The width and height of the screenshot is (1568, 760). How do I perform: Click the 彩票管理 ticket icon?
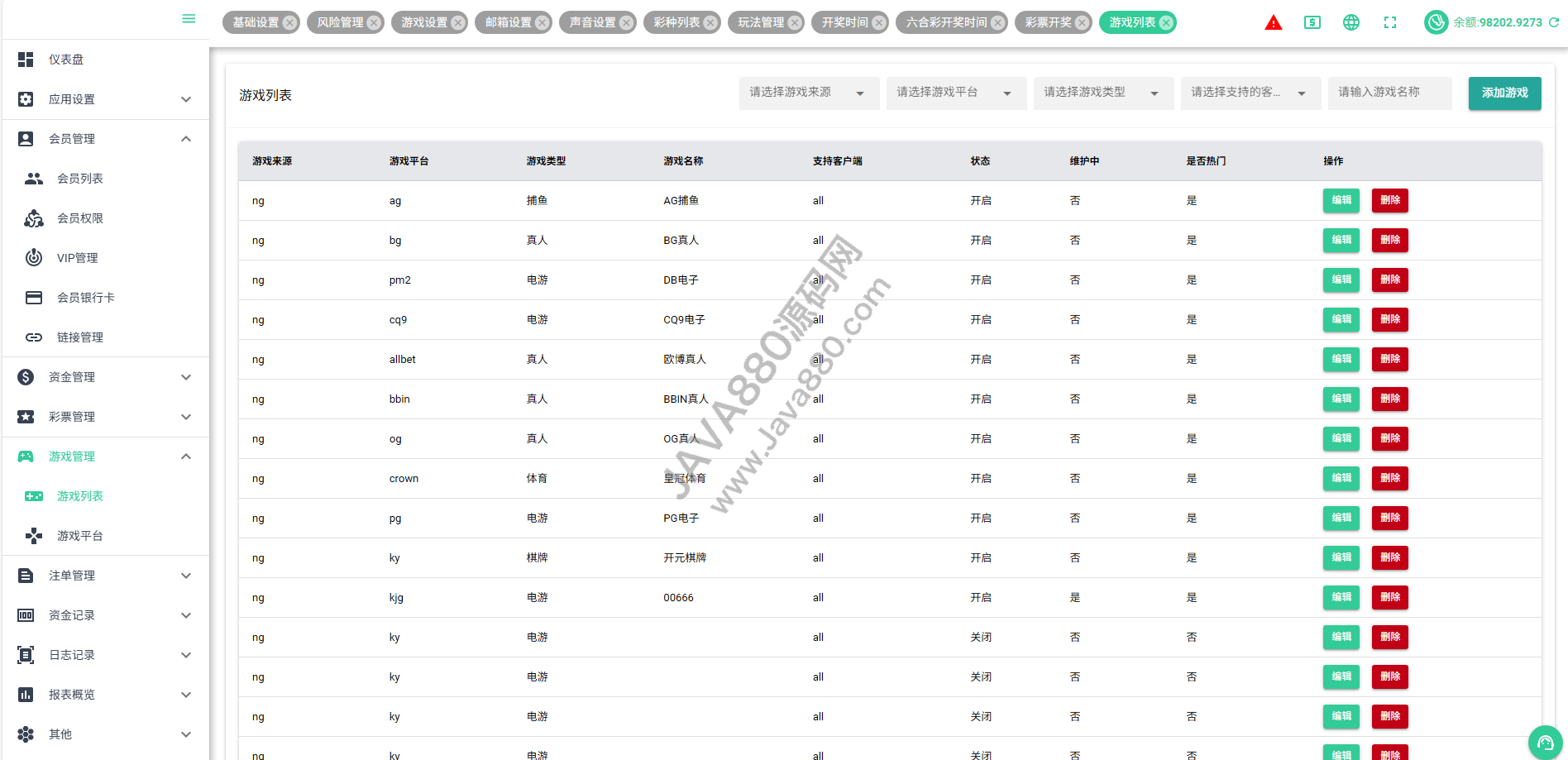(26, 417)
